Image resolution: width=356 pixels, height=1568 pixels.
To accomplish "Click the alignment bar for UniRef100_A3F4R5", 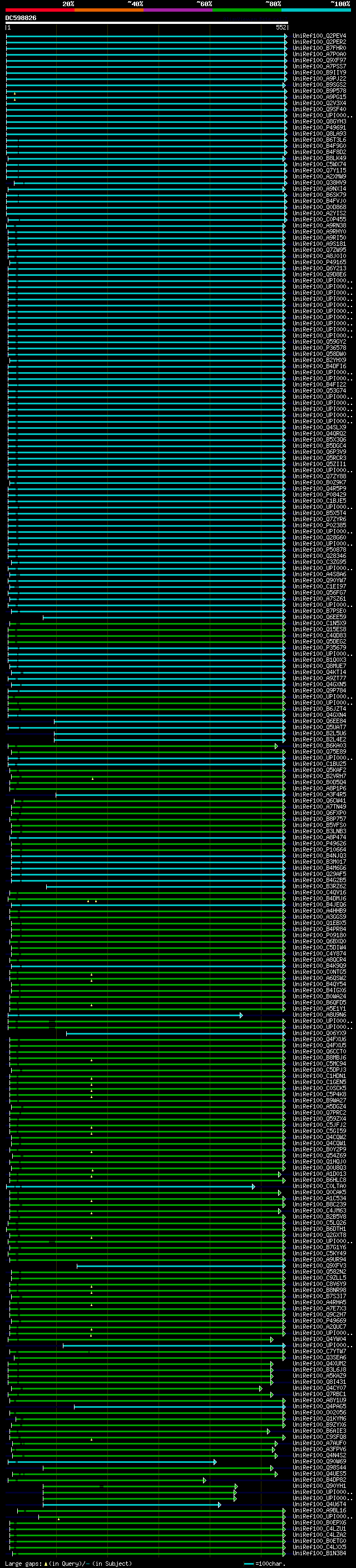I will (170, 794).
